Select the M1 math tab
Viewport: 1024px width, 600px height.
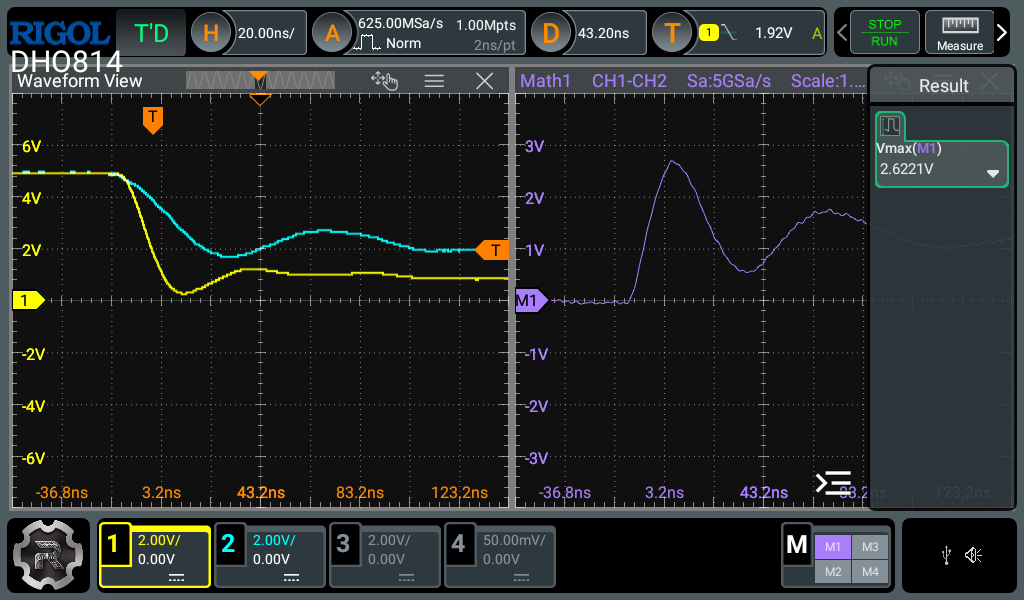(832, 546)
